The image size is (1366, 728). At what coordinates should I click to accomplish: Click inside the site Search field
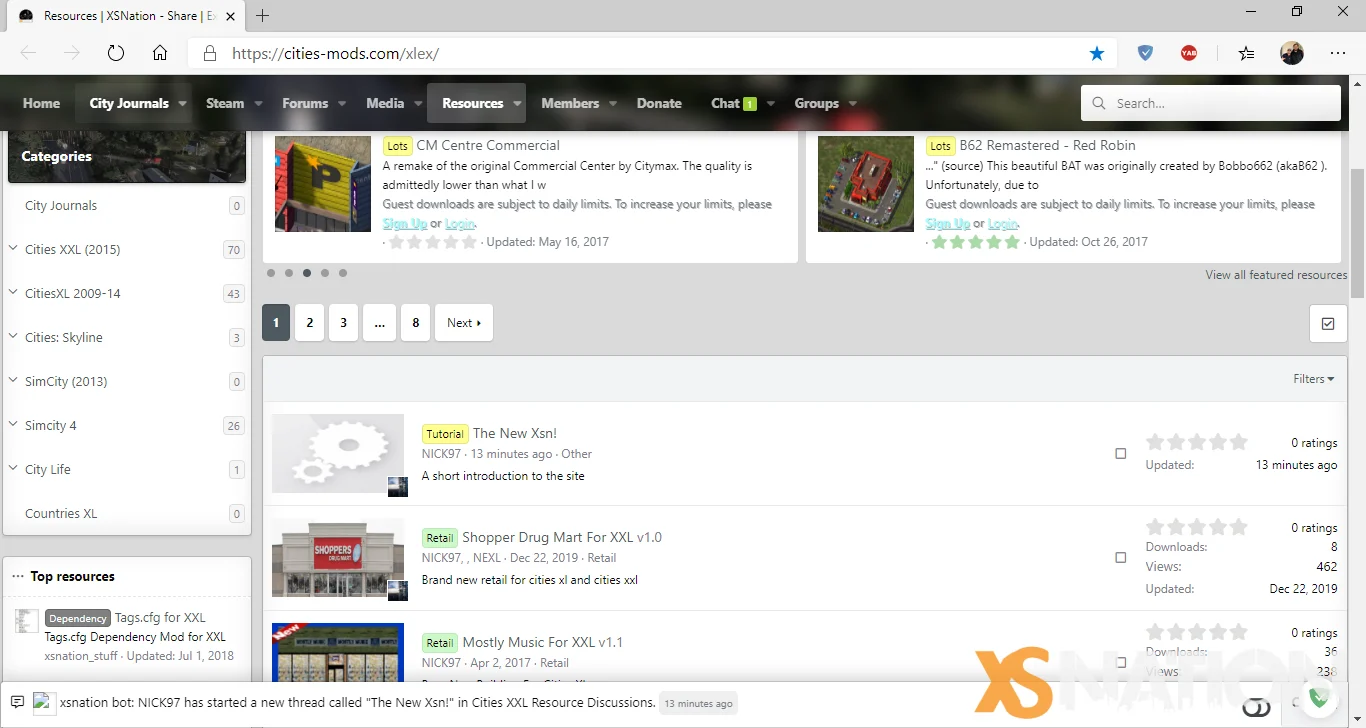1211,103
